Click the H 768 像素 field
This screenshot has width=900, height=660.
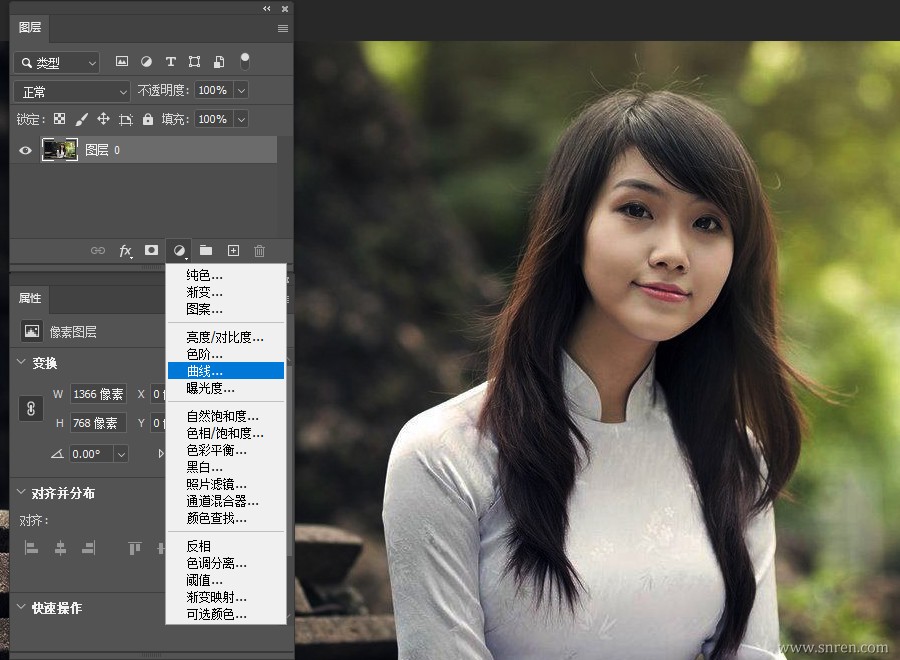pos(98,423)
